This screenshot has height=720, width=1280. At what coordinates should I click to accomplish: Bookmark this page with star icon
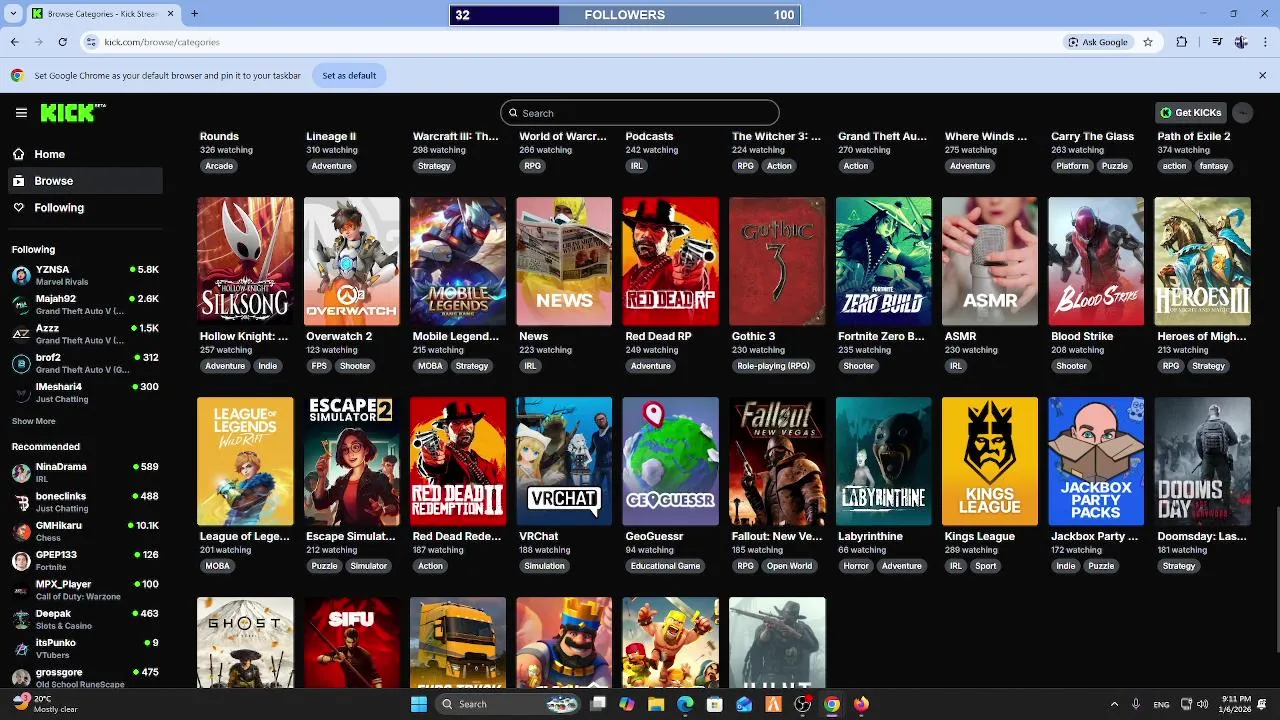(1148, 42)
